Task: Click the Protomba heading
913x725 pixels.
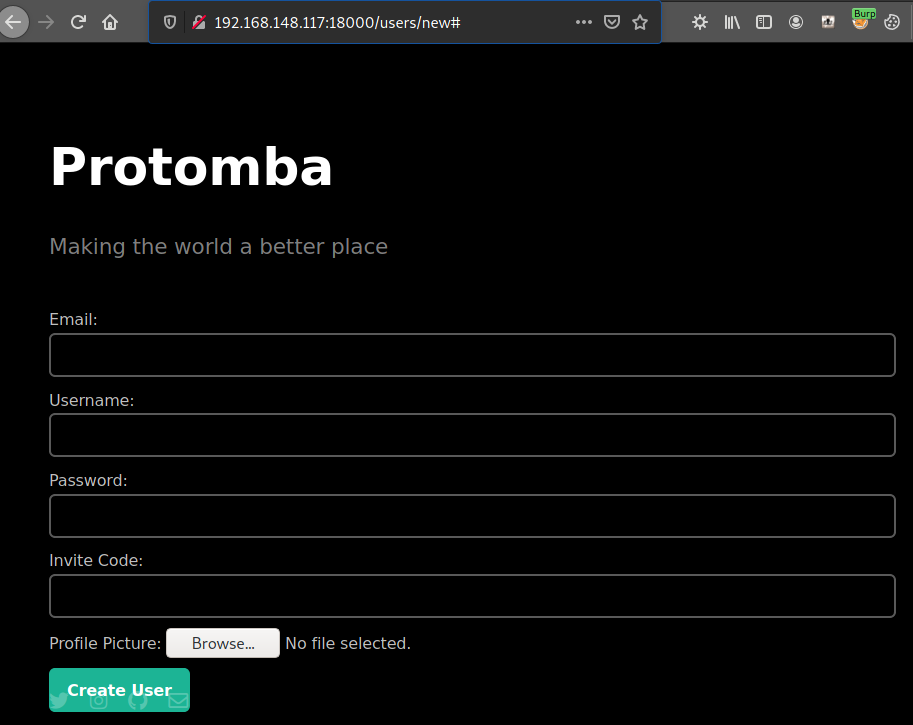Action: [x=191, y=167]
